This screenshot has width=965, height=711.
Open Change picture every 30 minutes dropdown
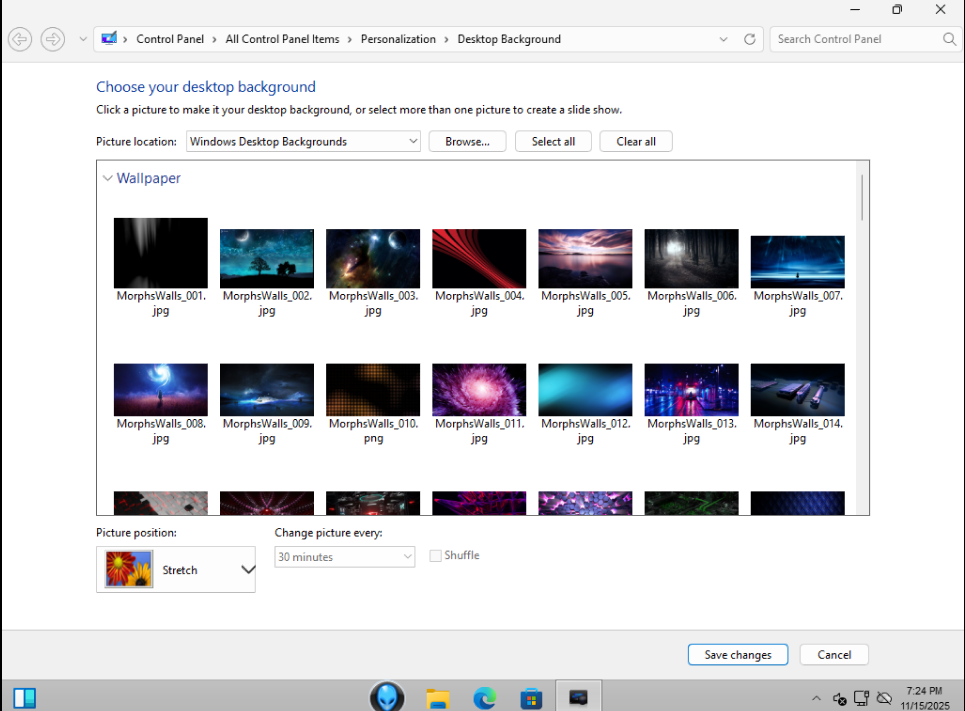(x=344, y=557)
